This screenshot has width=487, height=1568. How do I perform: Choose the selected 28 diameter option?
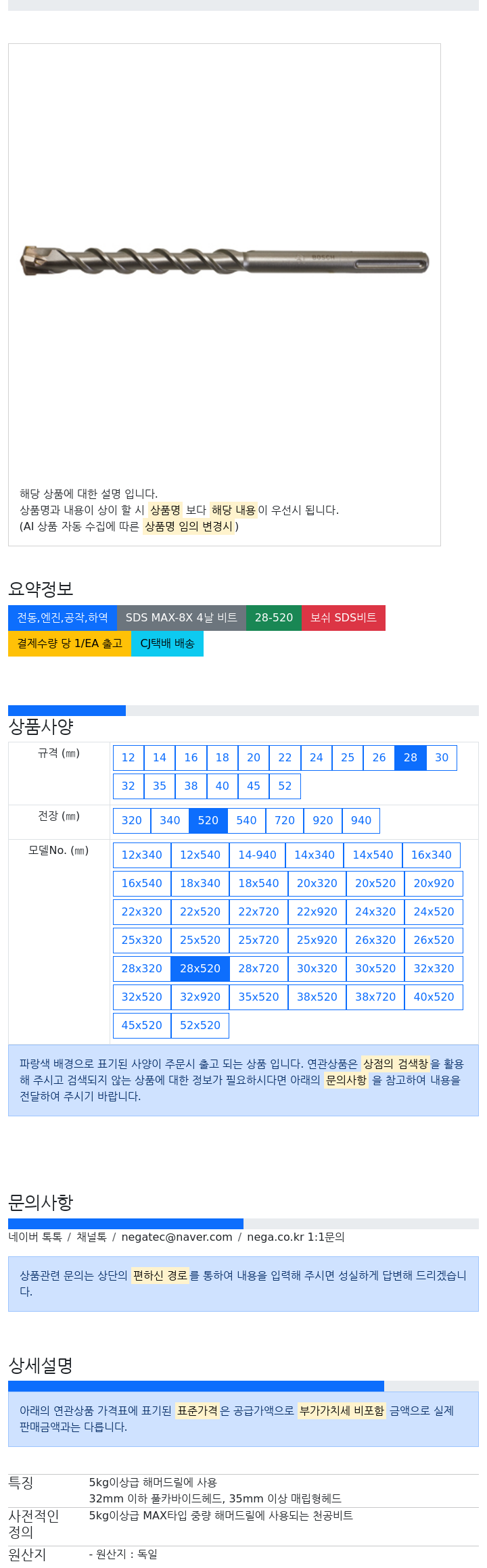(410, 757)
